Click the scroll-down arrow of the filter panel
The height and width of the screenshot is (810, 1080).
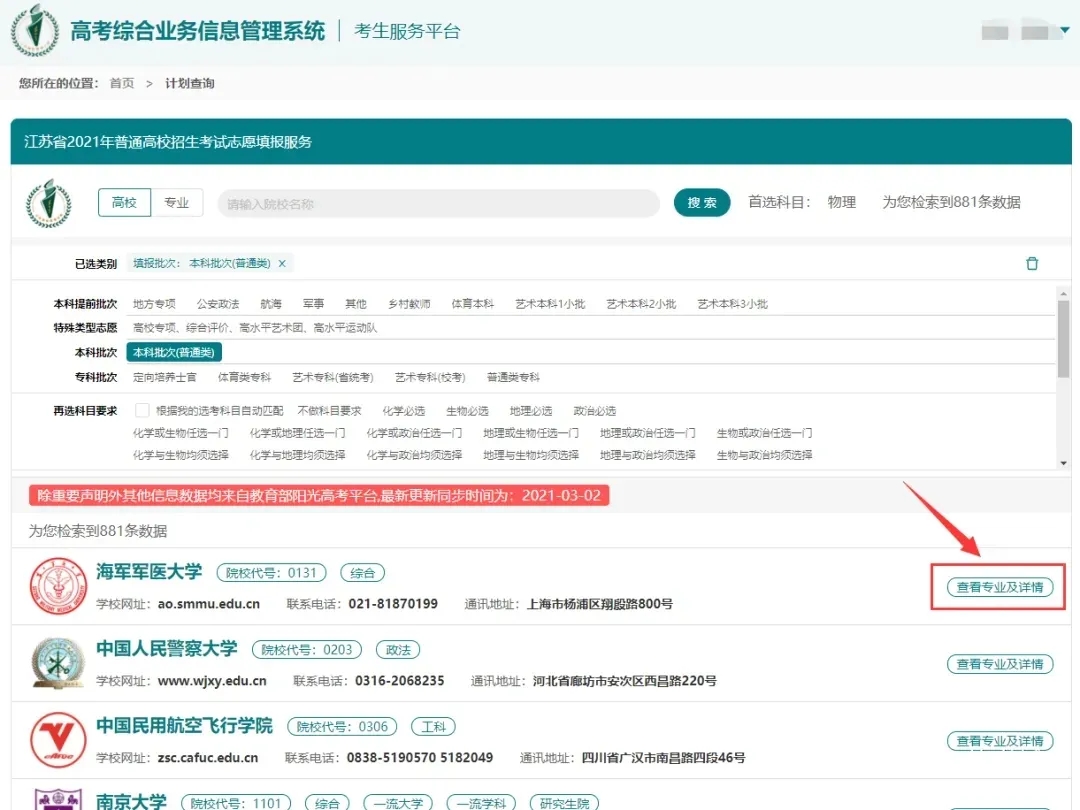tap(1064, 463)
